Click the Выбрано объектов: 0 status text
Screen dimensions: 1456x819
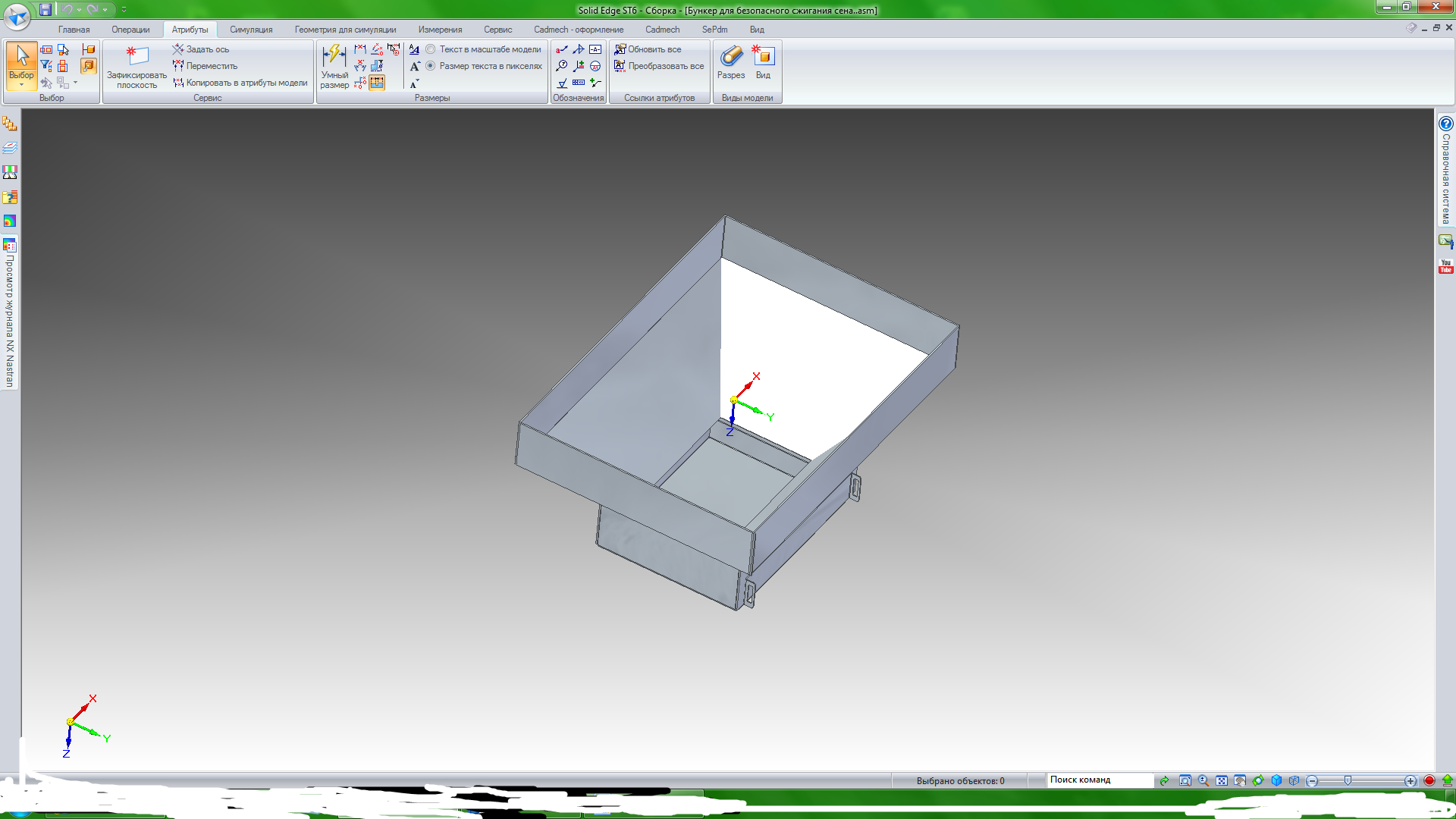click(x=960, y=781)
